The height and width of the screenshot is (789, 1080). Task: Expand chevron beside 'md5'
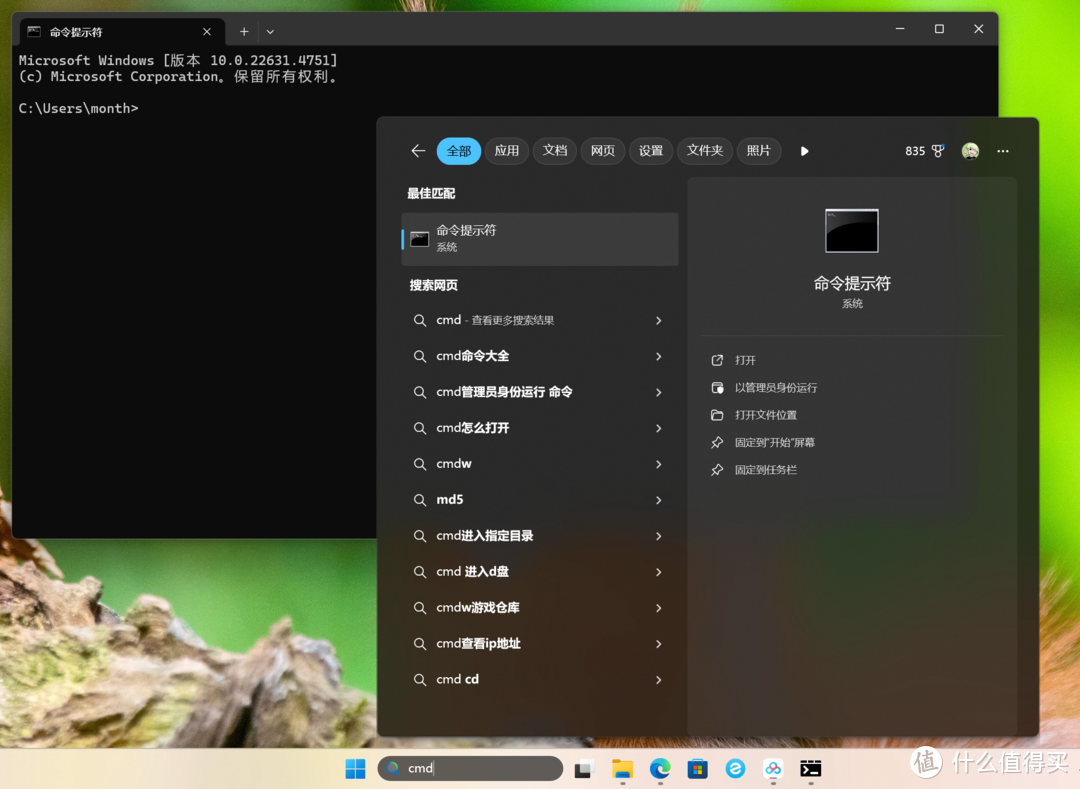tap(658, 499)
